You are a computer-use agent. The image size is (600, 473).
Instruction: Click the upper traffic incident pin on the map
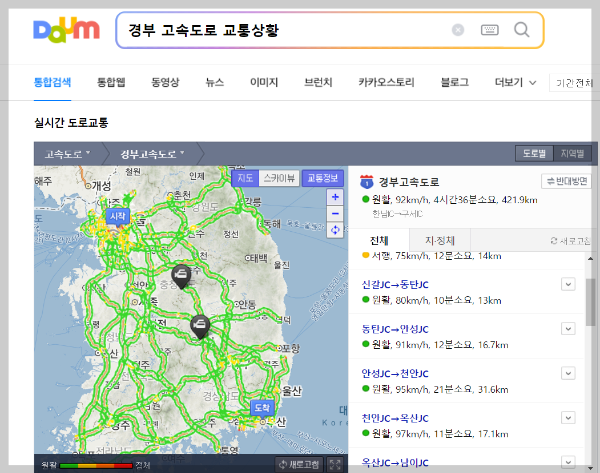pos(181,276)
